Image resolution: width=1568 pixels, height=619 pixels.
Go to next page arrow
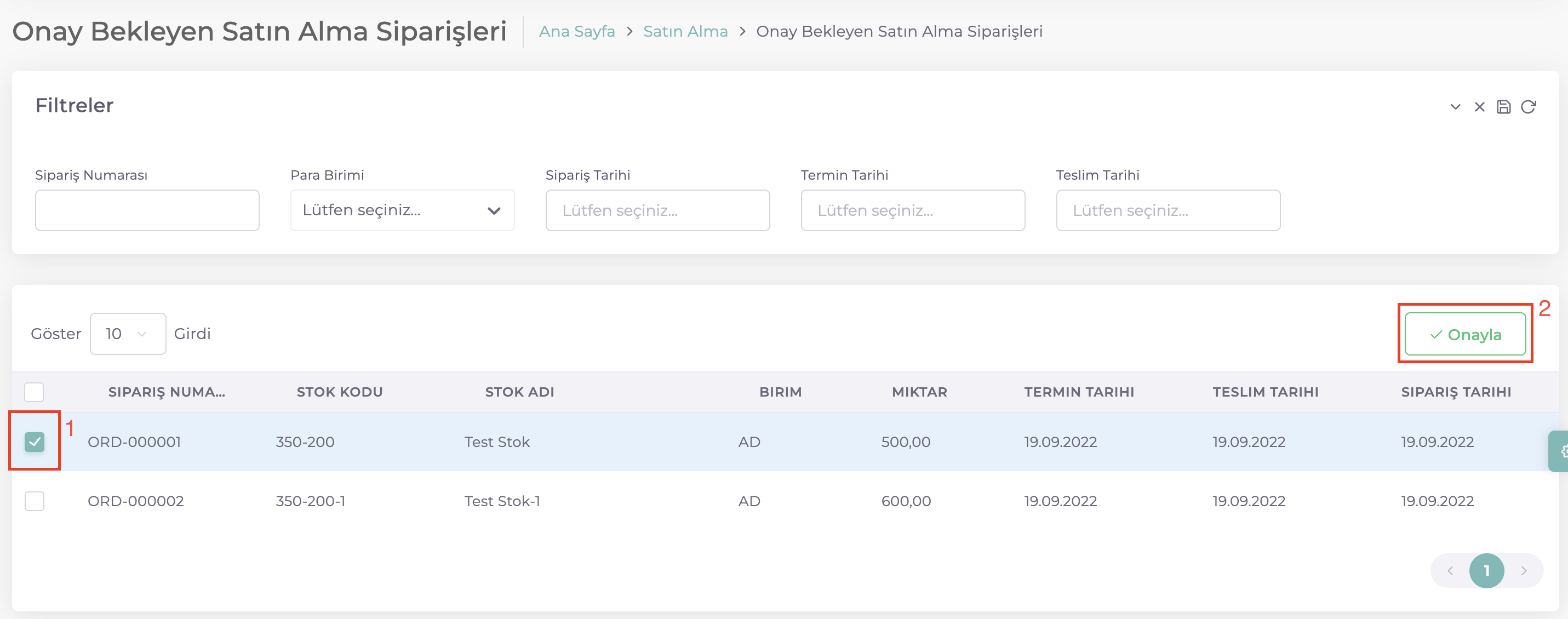(1524, 570)
